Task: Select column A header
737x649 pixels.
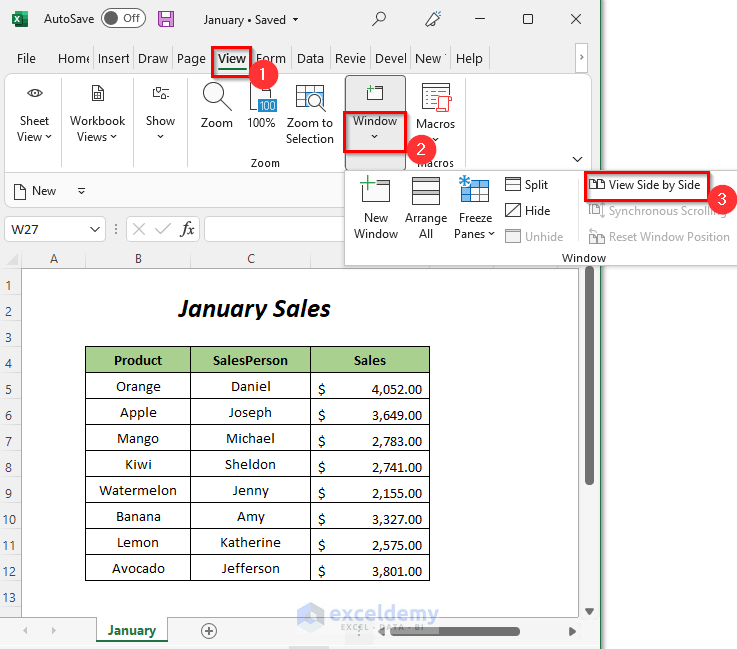Action: point(54,259)
